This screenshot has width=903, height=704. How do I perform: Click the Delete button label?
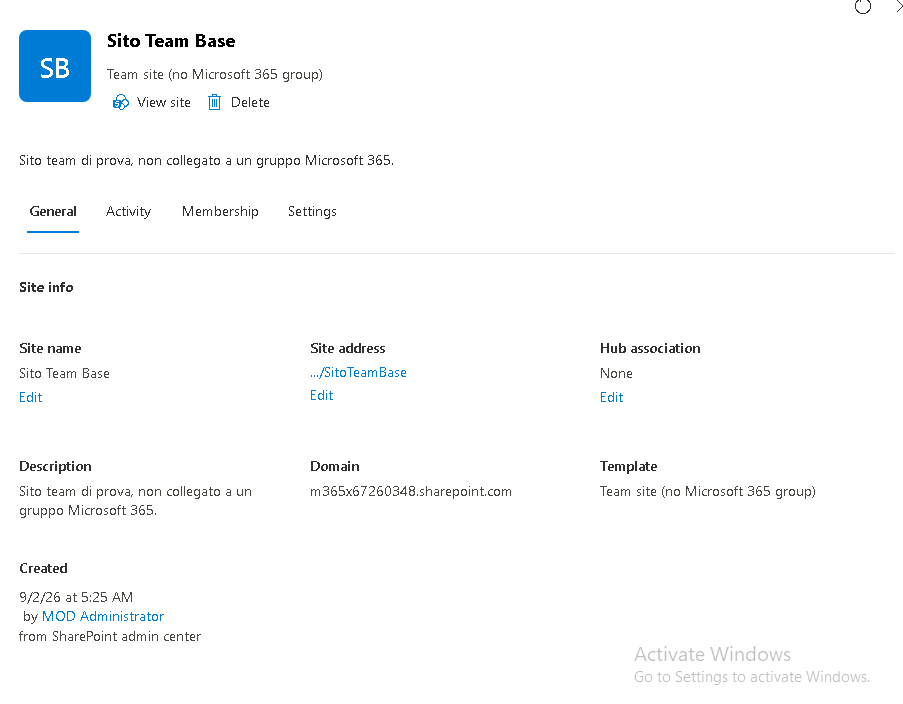[250, 103]
